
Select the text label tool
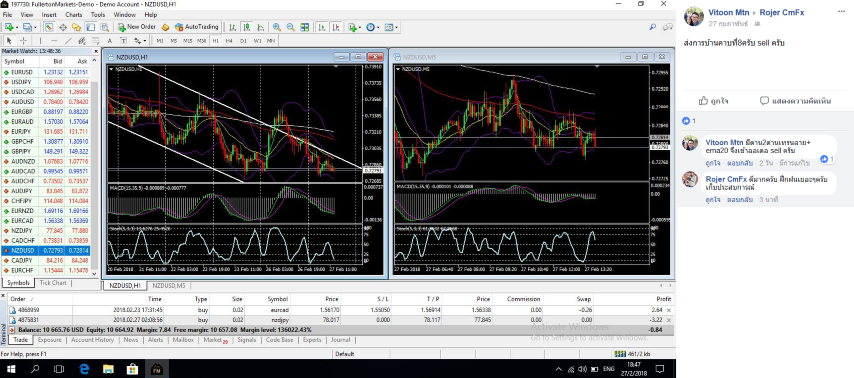click(x=124, y=41)
